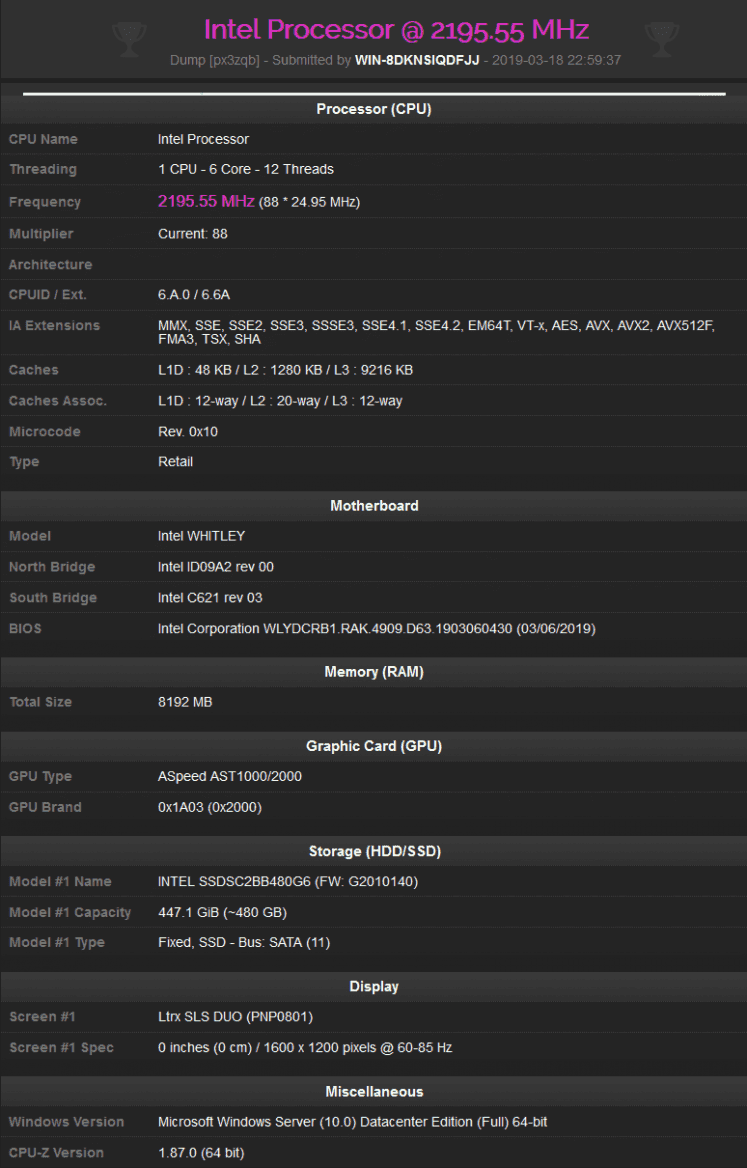Select storage type Fixed, SSD - Bus: SATA
747x1168 pixels.
[244, 942]
